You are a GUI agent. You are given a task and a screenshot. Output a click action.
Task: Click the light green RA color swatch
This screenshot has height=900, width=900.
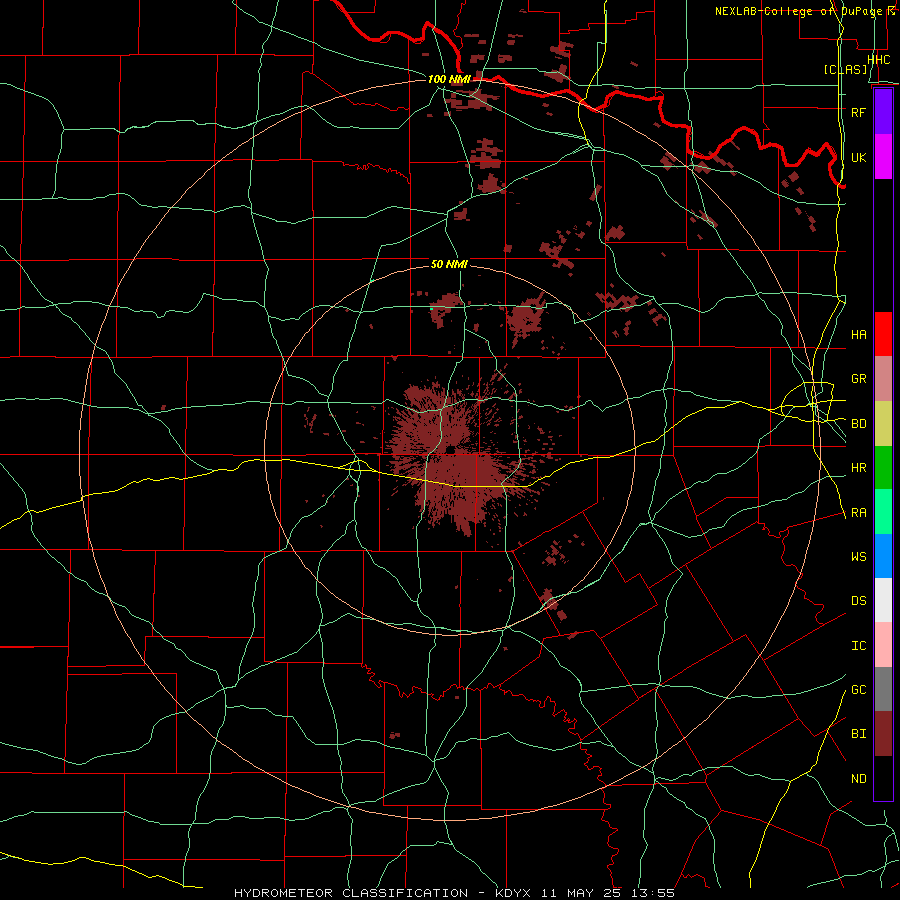pos(883,512)
